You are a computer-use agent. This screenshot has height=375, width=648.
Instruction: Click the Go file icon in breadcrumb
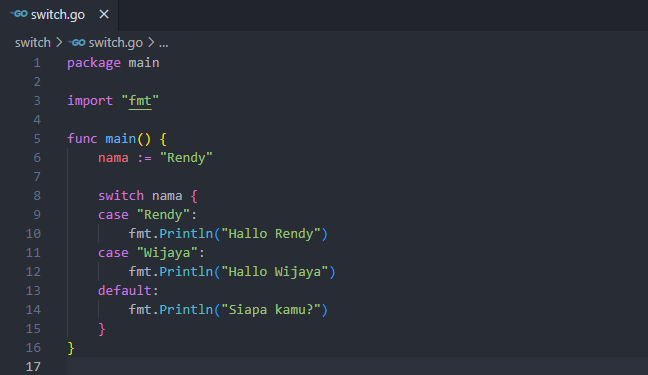pyautogui.click(x=77, y=42)
